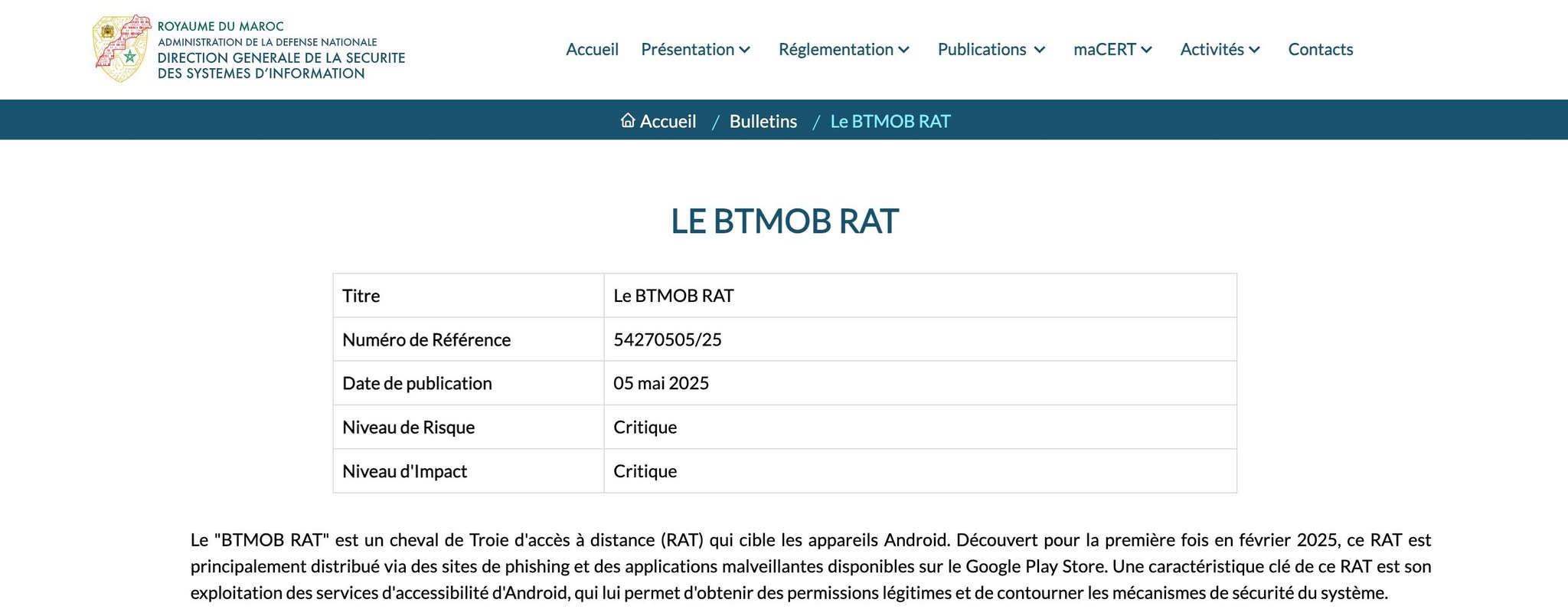The height and width of the screenshot is (616, 1568).
Task: Expand the Publications chevron
Action: coord(1039,50)
